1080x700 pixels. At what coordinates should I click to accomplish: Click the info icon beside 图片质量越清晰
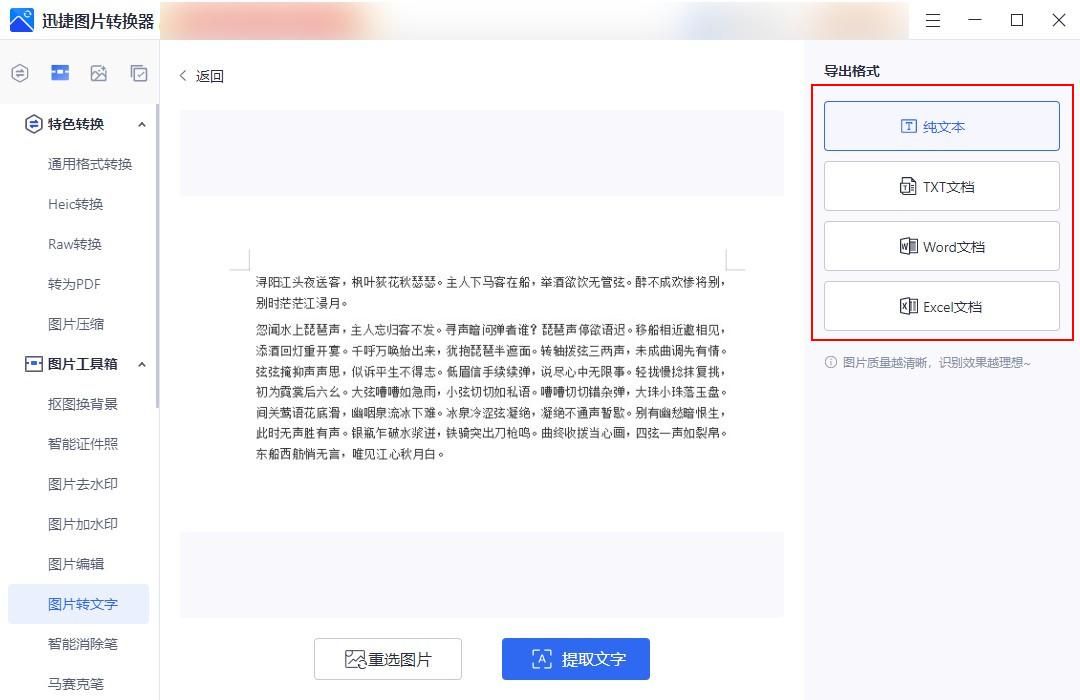click(x=831, y=362)
